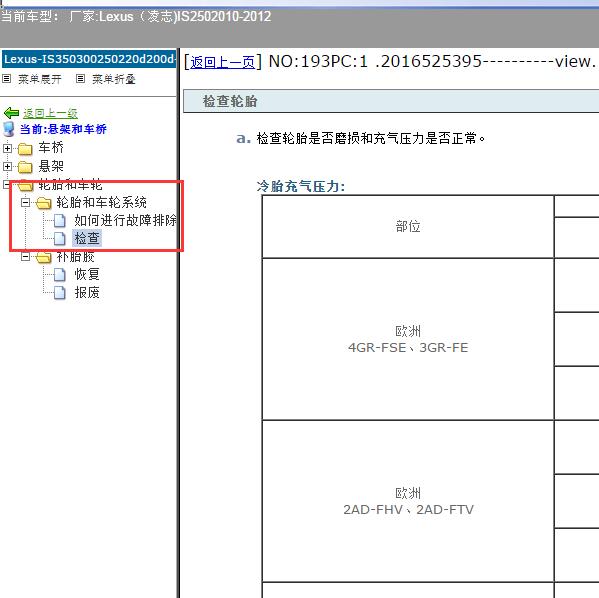The image size is (599, 598).
Task: Click the document icon beside 检查
Action: click(59, 239)
